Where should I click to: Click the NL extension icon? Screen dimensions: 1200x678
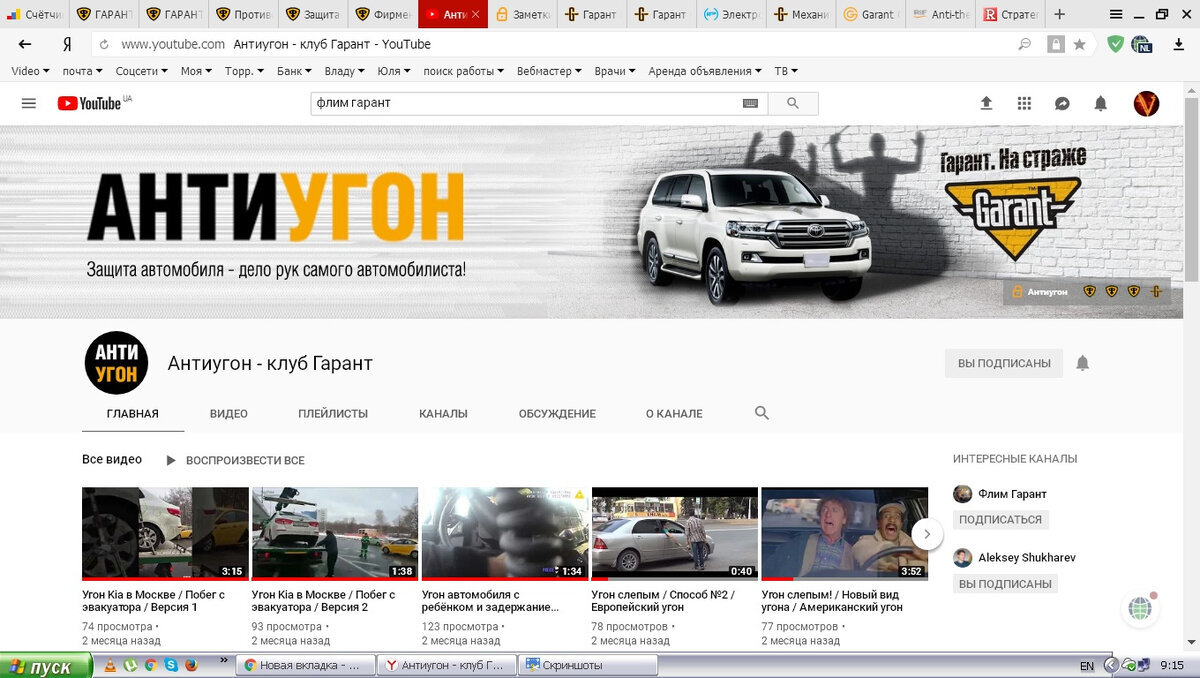point(1141,44)
